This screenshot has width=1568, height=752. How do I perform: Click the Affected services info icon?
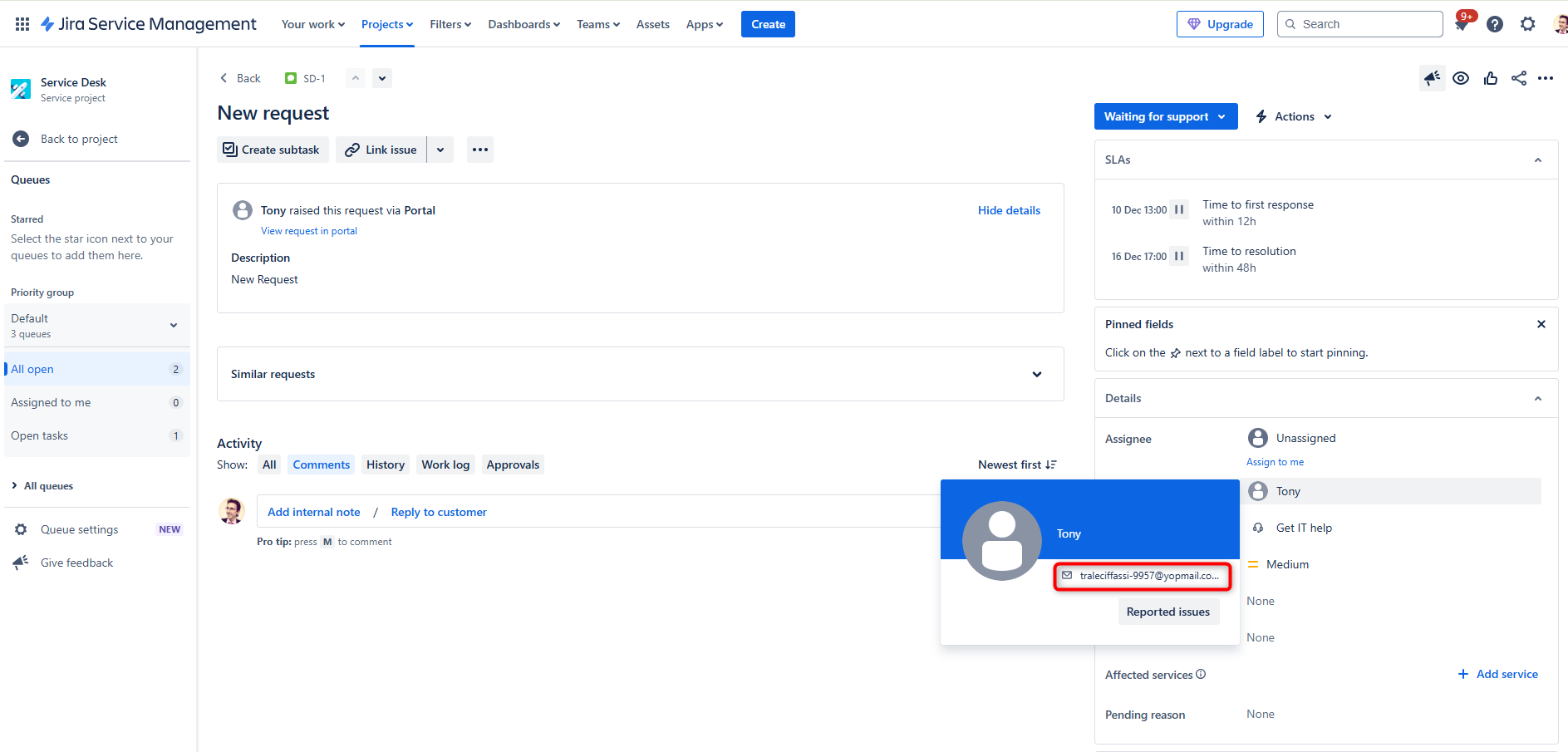pyautogui.click(x=1201, y=674)
